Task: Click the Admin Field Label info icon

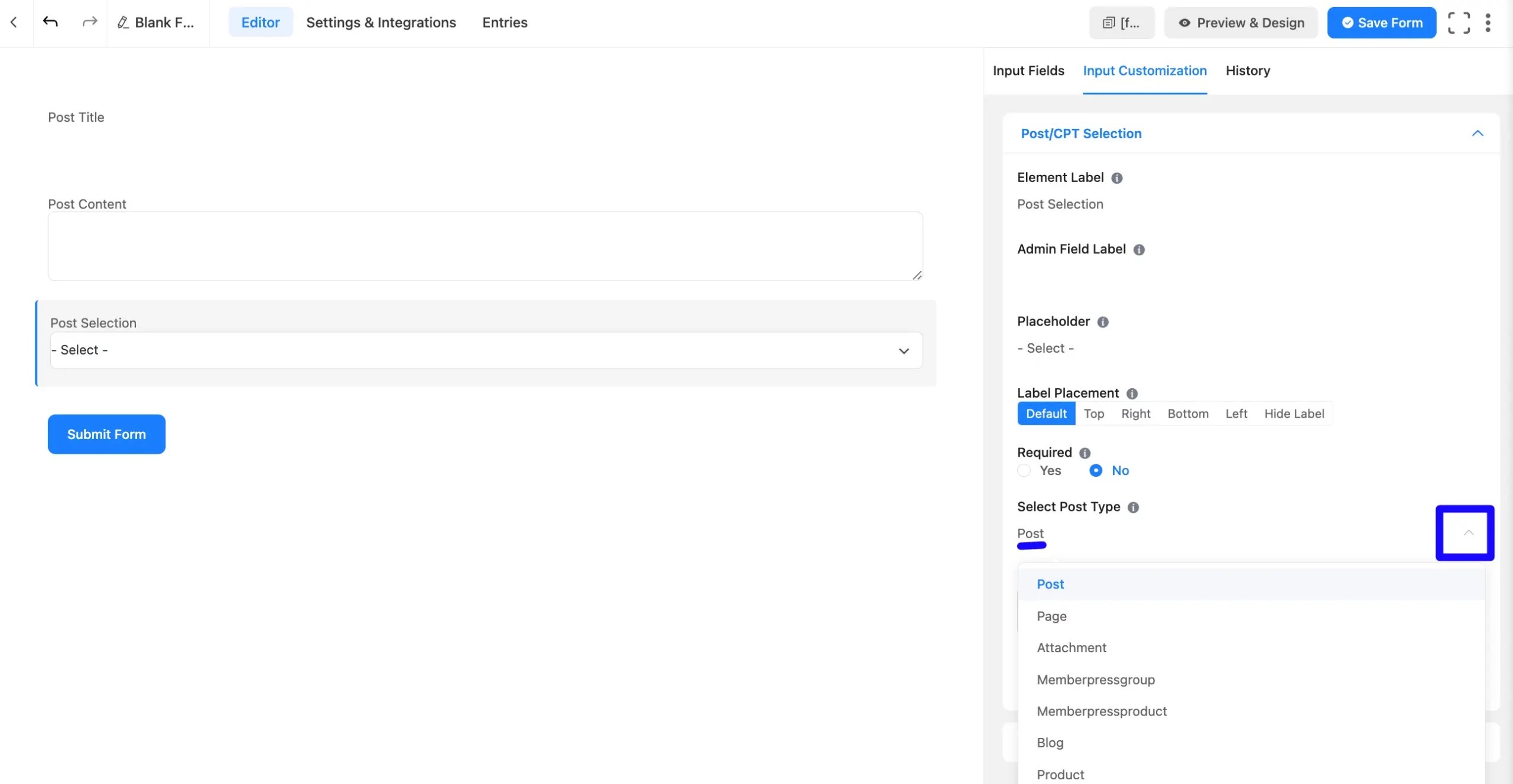Action: click(1139, 250)
